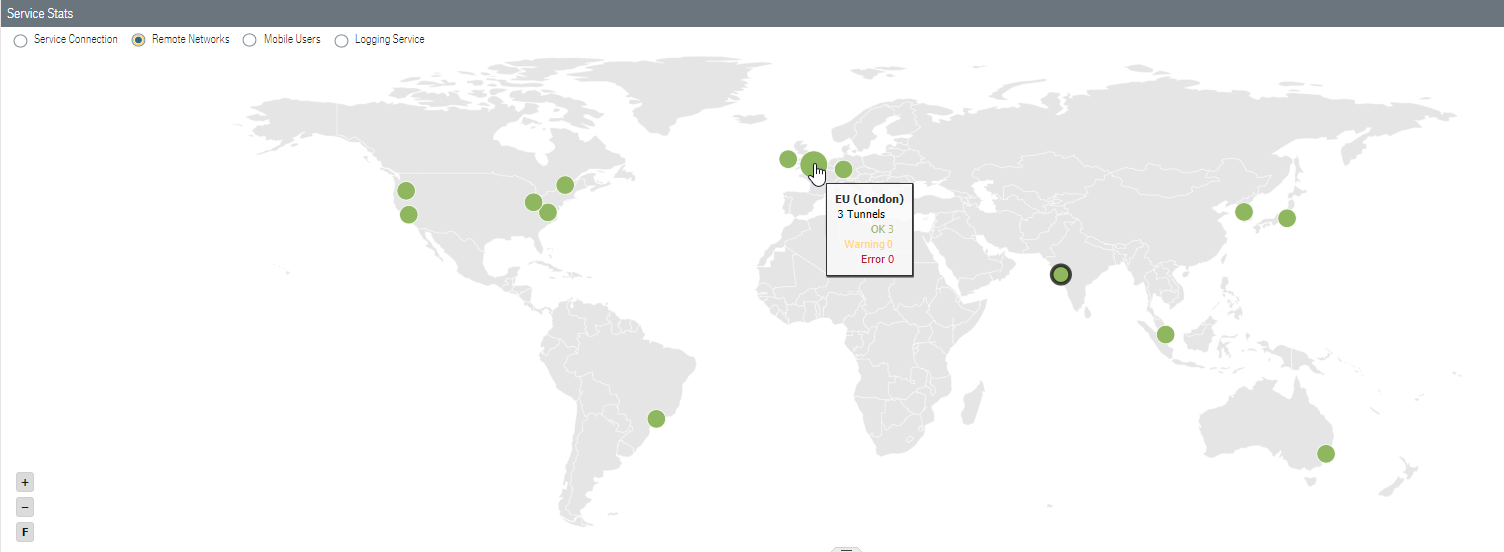
Task: Click the large EU London map marker
Action: [813, 164]
